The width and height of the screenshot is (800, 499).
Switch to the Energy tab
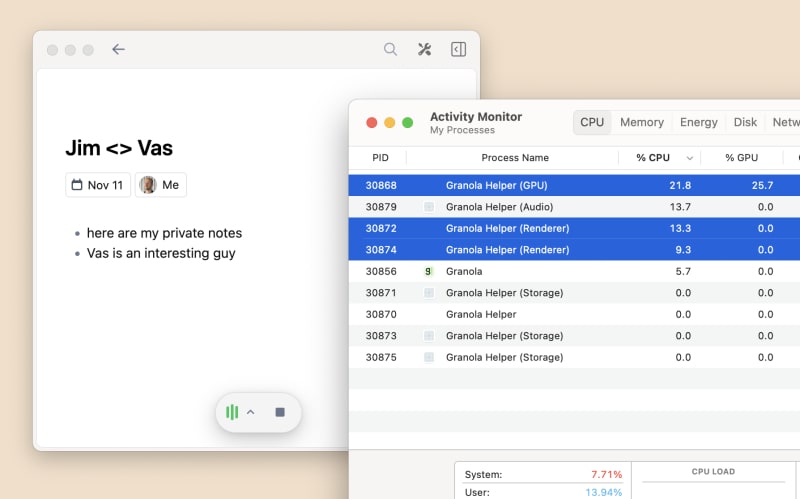pyautogui.click(x=698, y=122)
